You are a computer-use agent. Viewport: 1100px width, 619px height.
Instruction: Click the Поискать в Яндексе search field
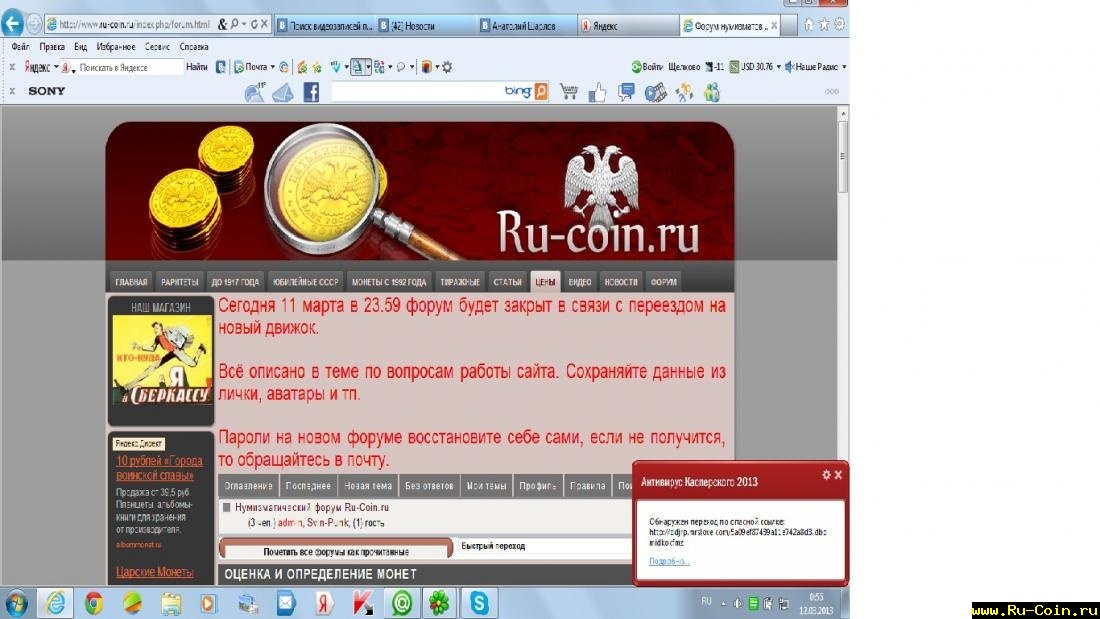128,67
